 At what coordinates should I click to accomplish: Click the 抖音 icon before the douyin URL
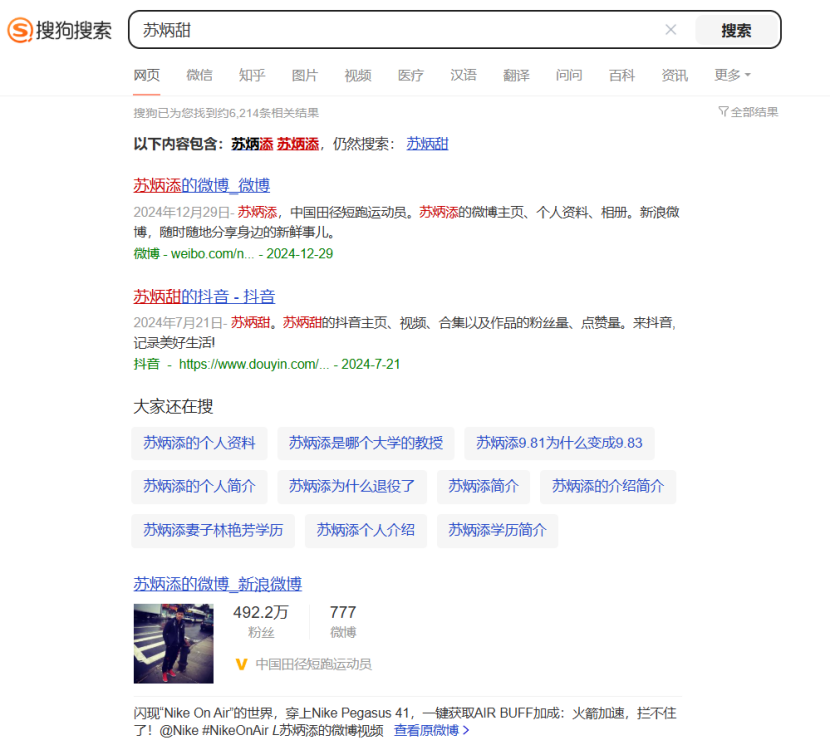point(146,364)
